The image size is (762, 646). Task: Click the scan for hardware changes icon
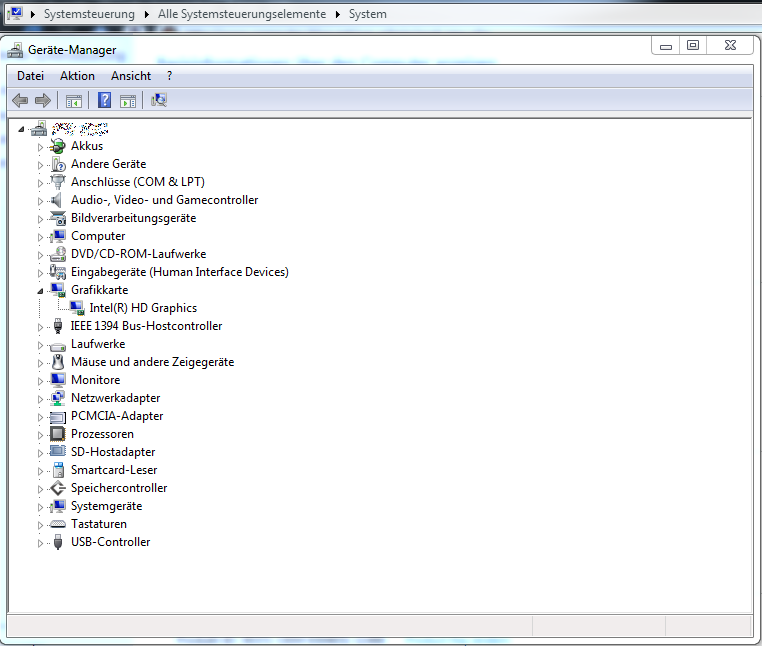point(159,100)
